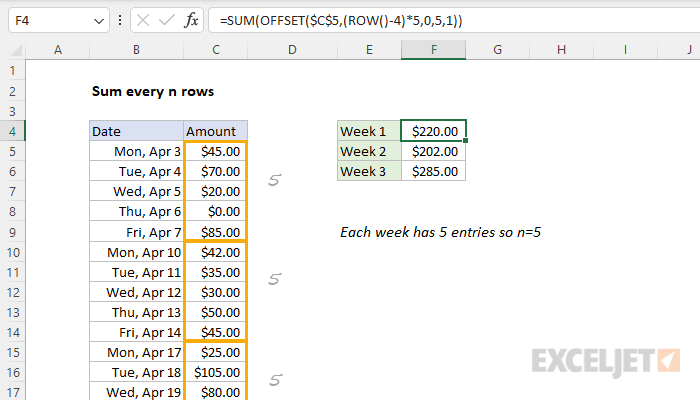Screen dimensions: 700x400
Task: Select row 10 header
Action: (12, 253)
